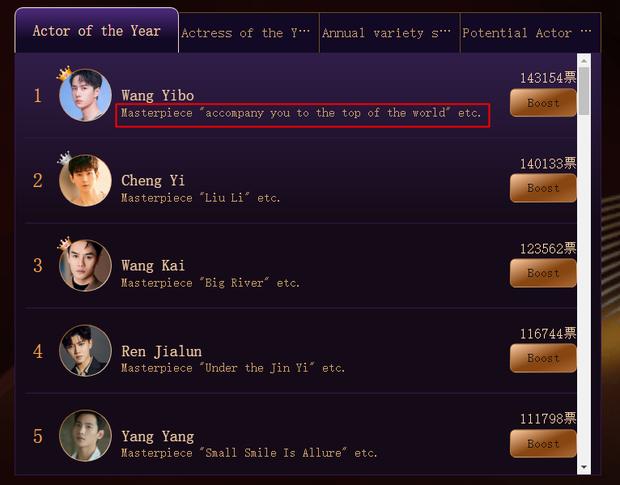Click the gold crown on first-place avatar
Viewport: 620px width, 485px height.
64,74
